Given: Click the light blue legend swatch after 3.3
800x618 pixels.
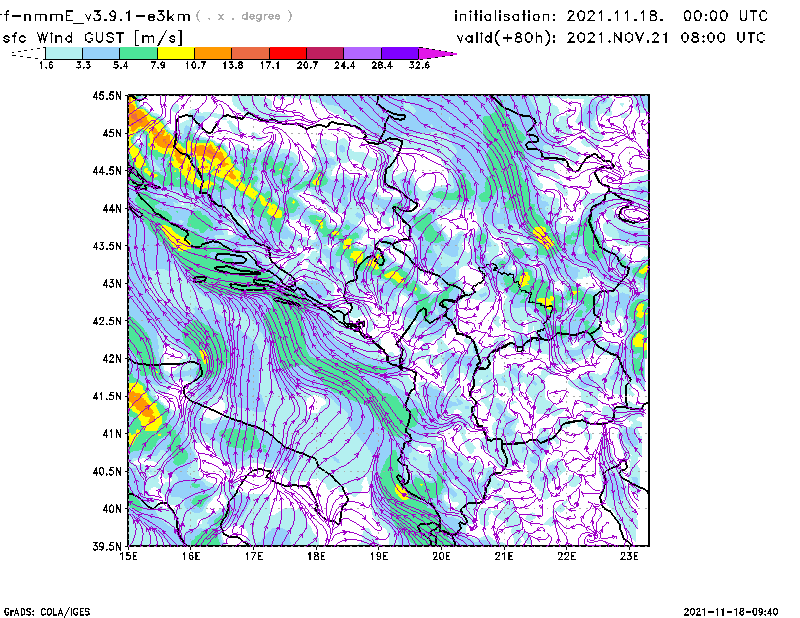Looking at the screenshot, I should coord(101,53).
